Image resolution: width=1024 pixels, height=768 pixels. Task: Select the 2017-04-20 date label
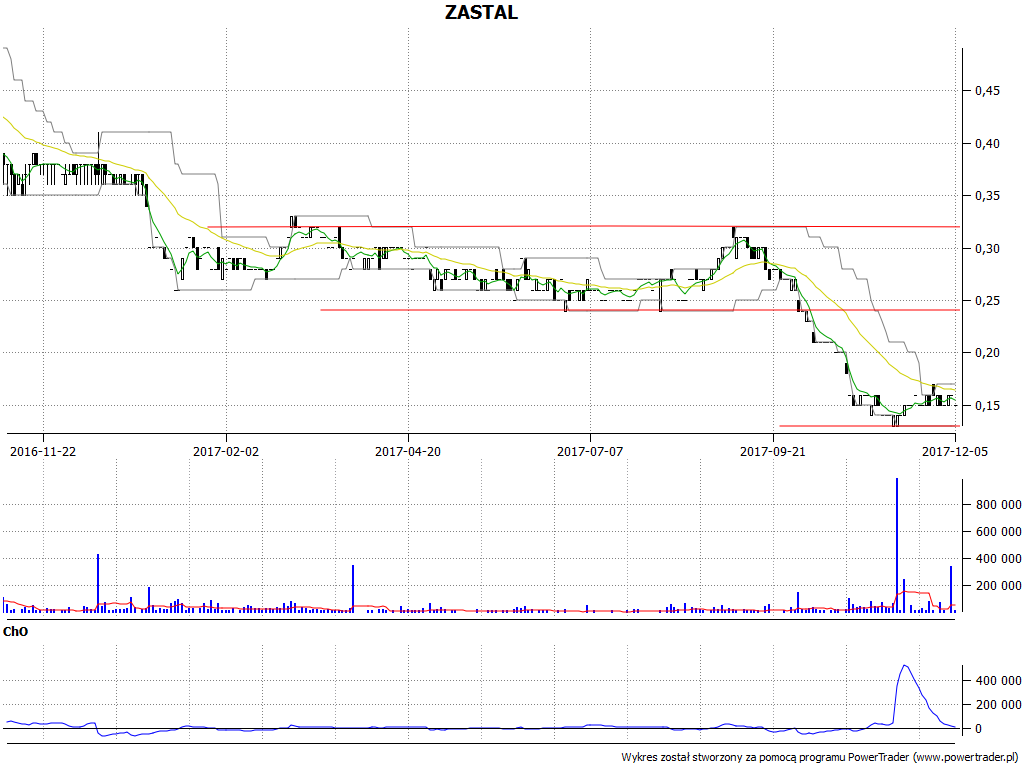point(408,451)
